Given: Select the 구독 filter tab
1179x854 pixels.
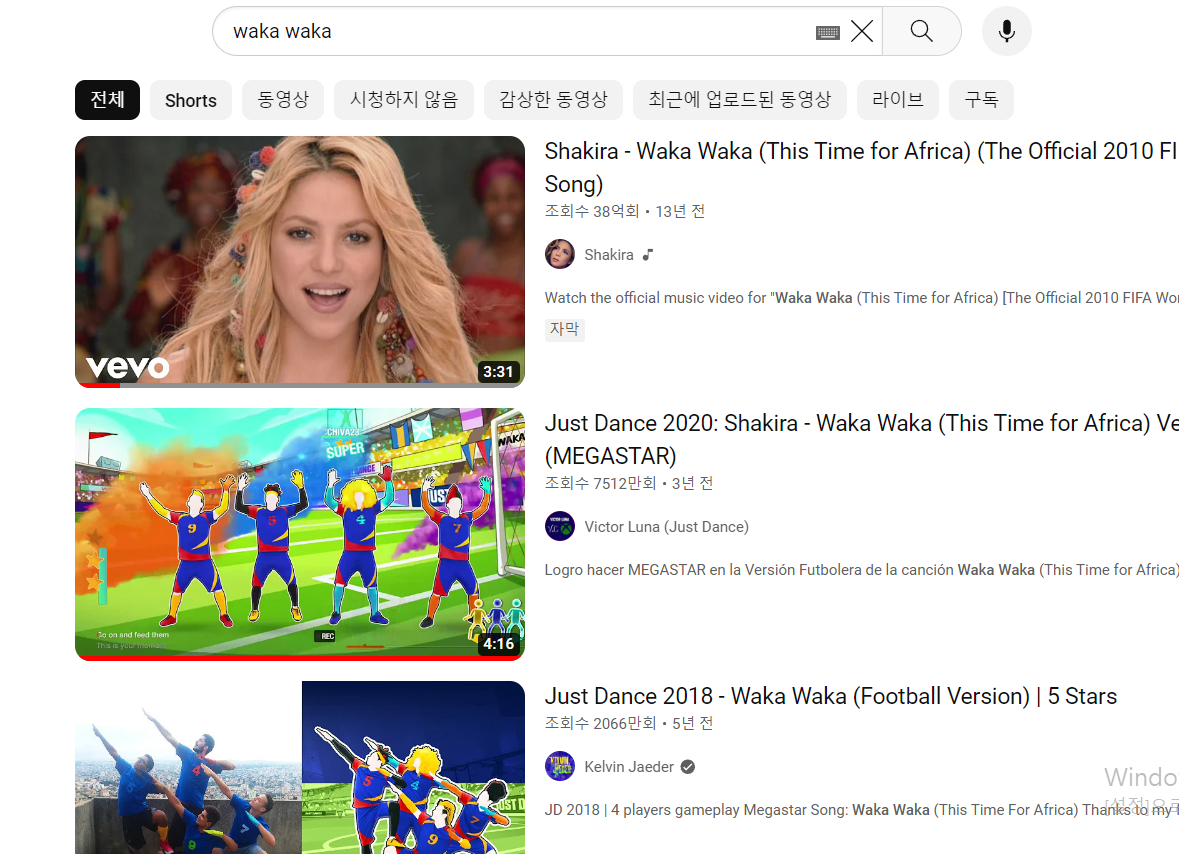Looking at the screenshot, I should [x=981, y=100].
